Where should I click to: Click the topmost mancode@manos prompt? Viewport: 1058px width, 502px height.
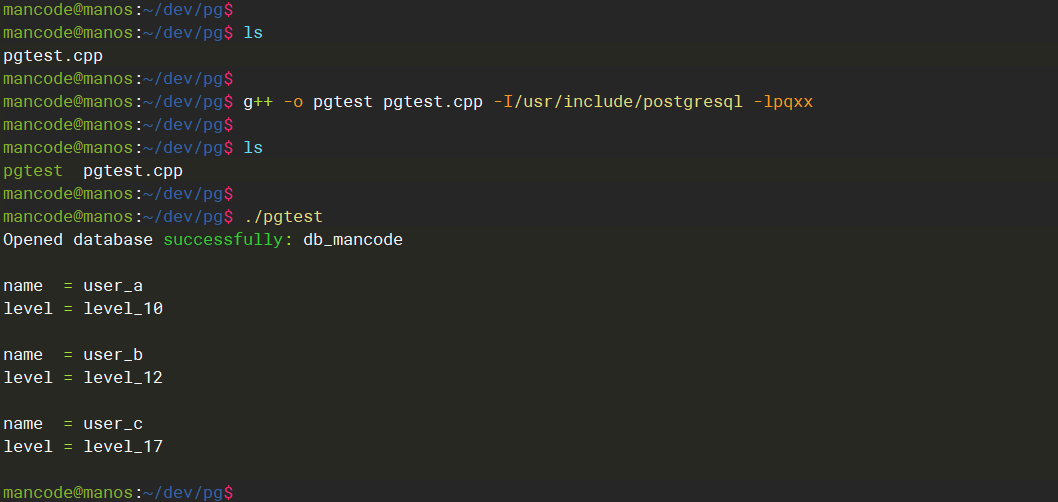tap(66, 9)
